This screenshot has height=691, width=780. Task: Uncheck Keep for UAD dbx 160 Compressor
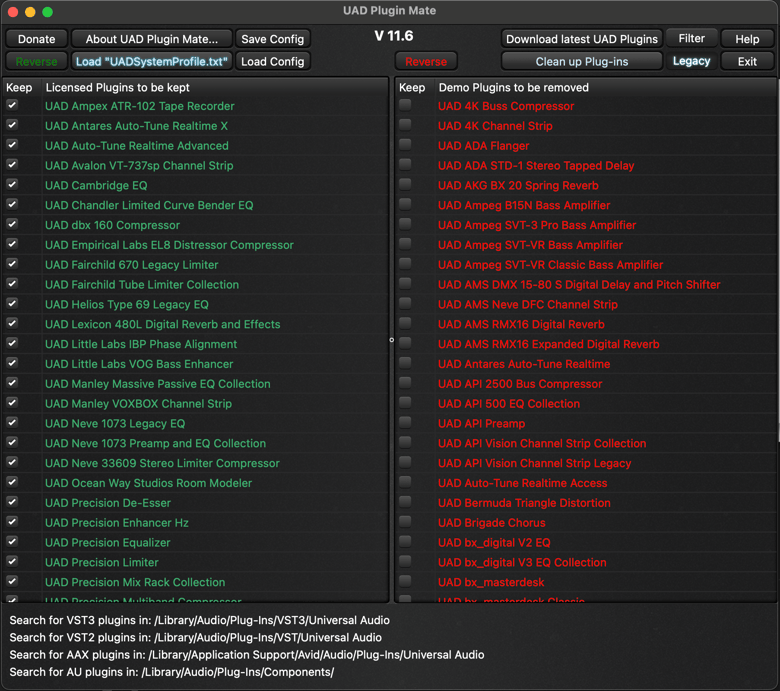(x=12, y=224)
